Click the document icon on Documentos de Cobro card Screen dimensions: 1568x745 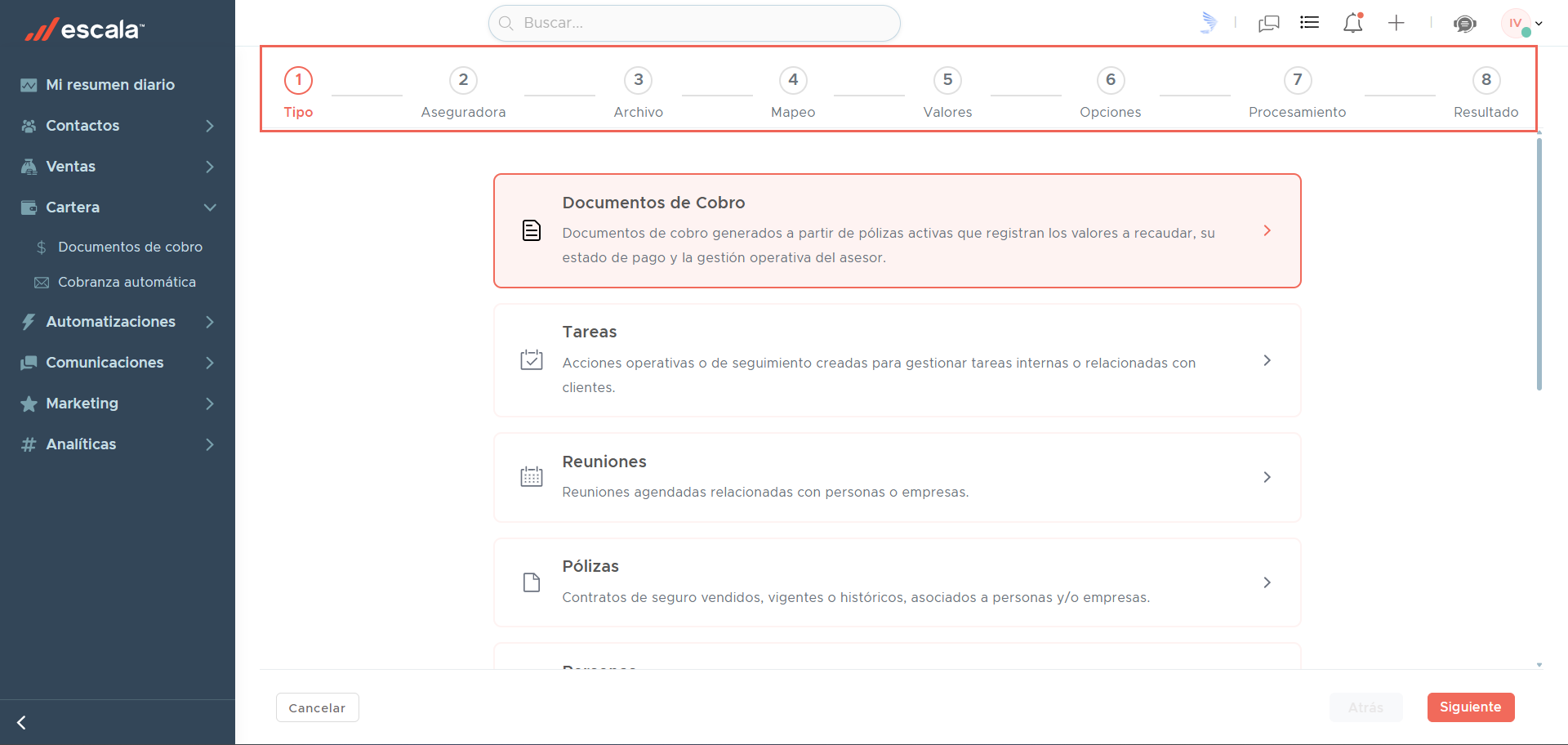tap(532, 230)
